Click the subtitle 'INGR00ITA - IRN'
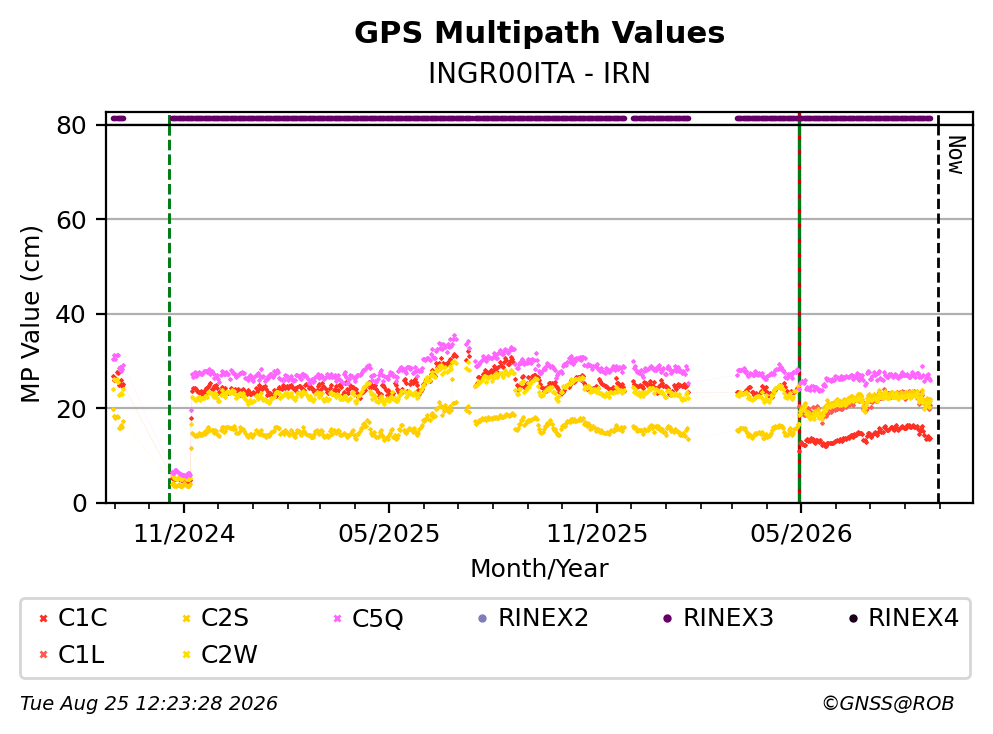This screenshot has height=734, width=993. 539,73
